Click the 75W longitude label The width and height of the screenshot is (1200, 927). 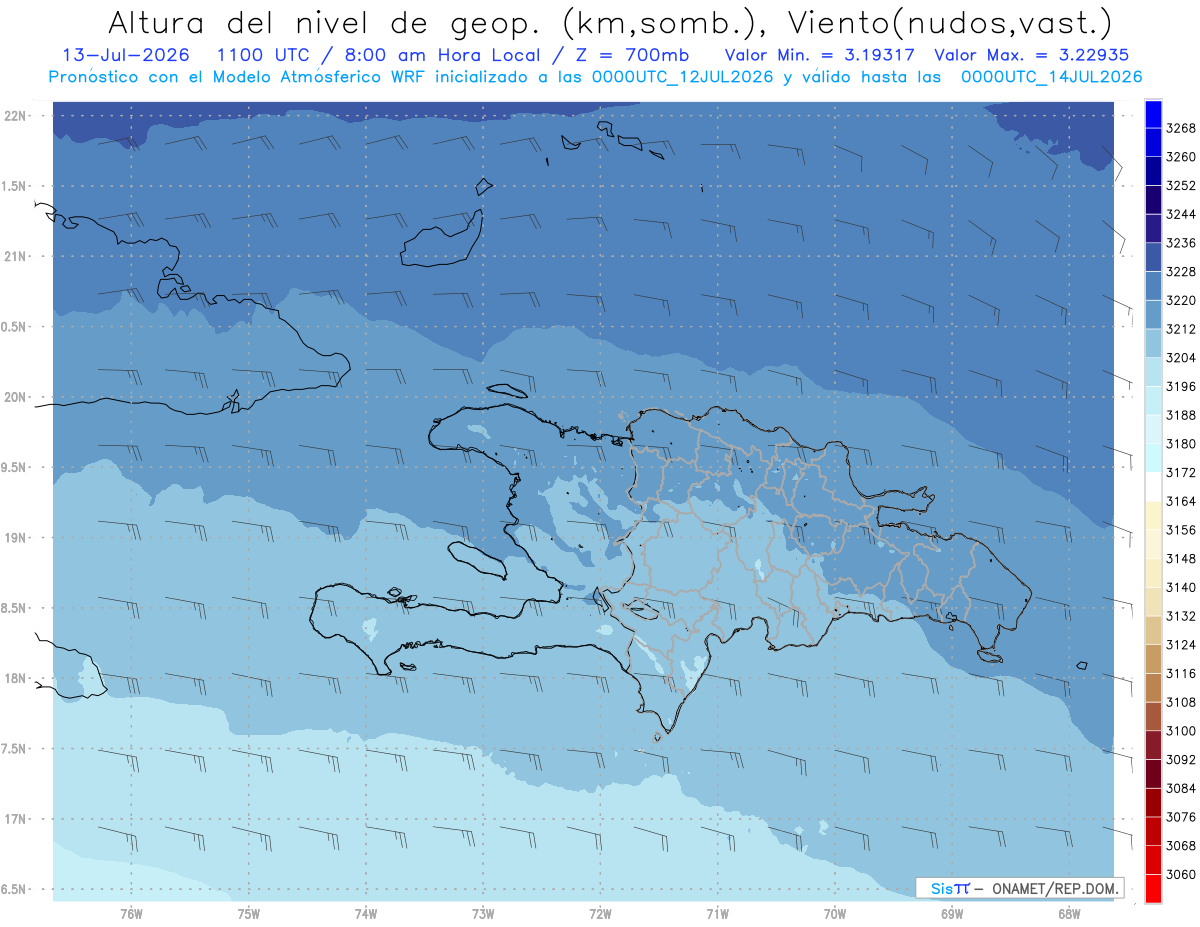point(249,913)
